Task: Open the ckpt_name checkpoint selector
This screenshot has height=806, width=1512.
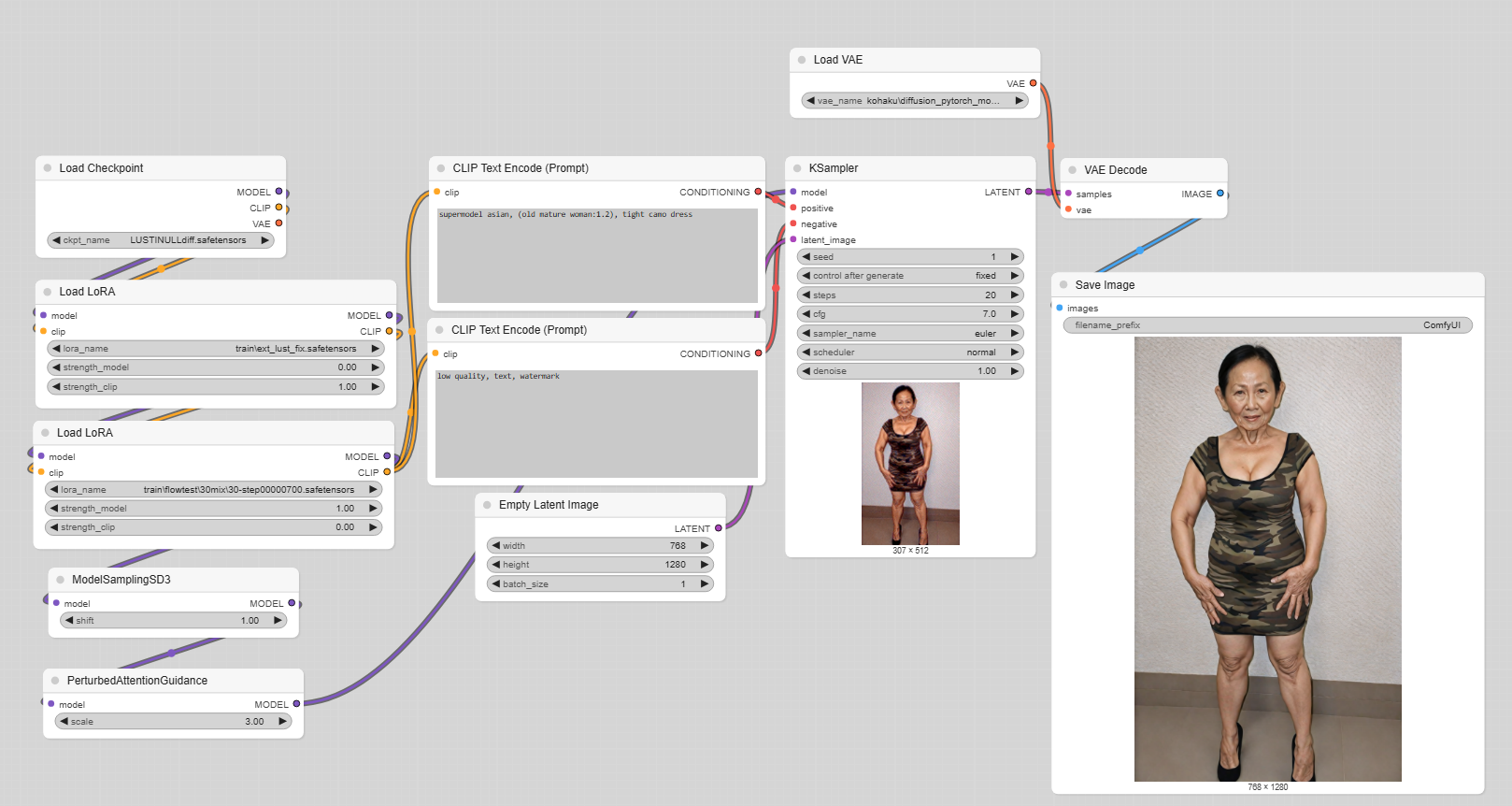Action: 161,240
